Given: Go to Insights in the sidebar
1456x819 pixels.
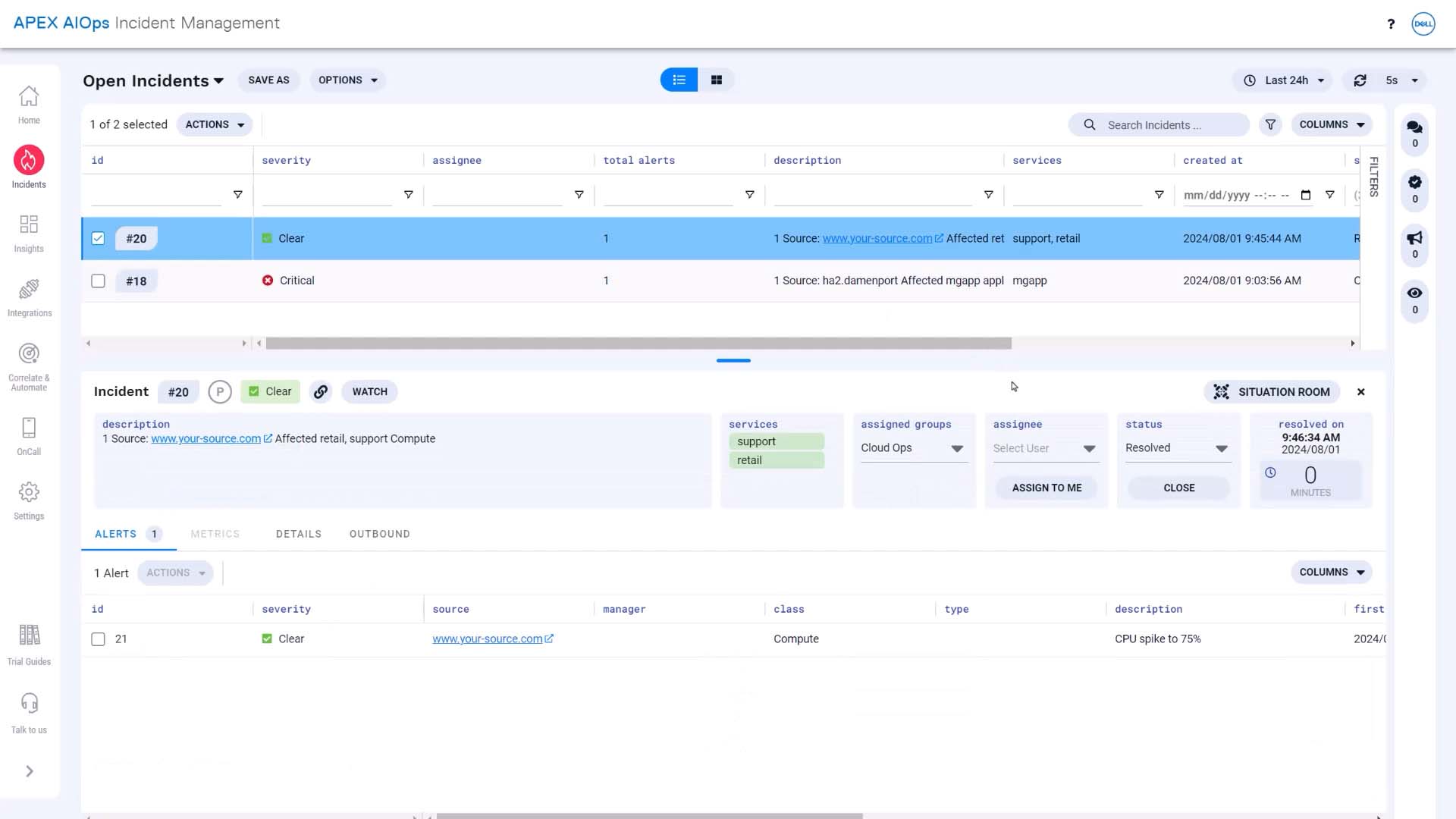Looking at the screenshot, I should pos(29,224).
